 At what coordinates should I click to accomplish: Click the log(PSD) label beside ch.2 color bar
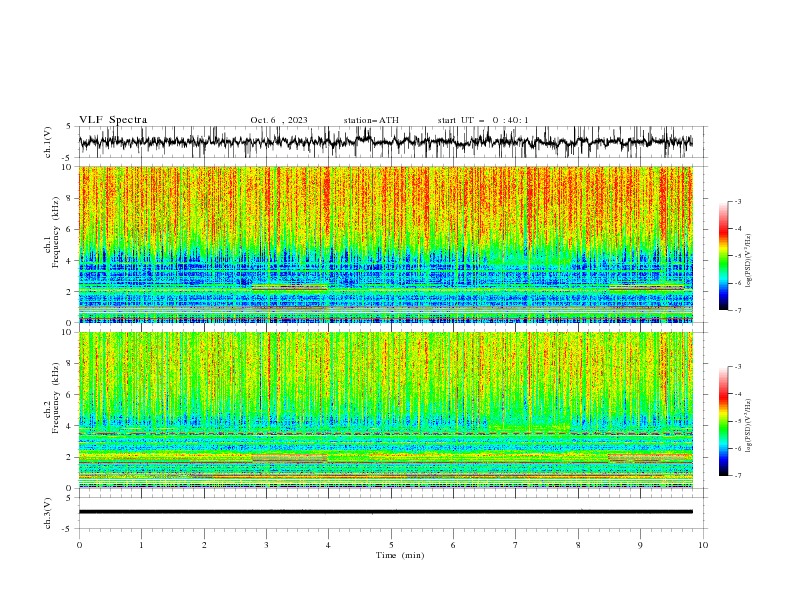(748, 426)
